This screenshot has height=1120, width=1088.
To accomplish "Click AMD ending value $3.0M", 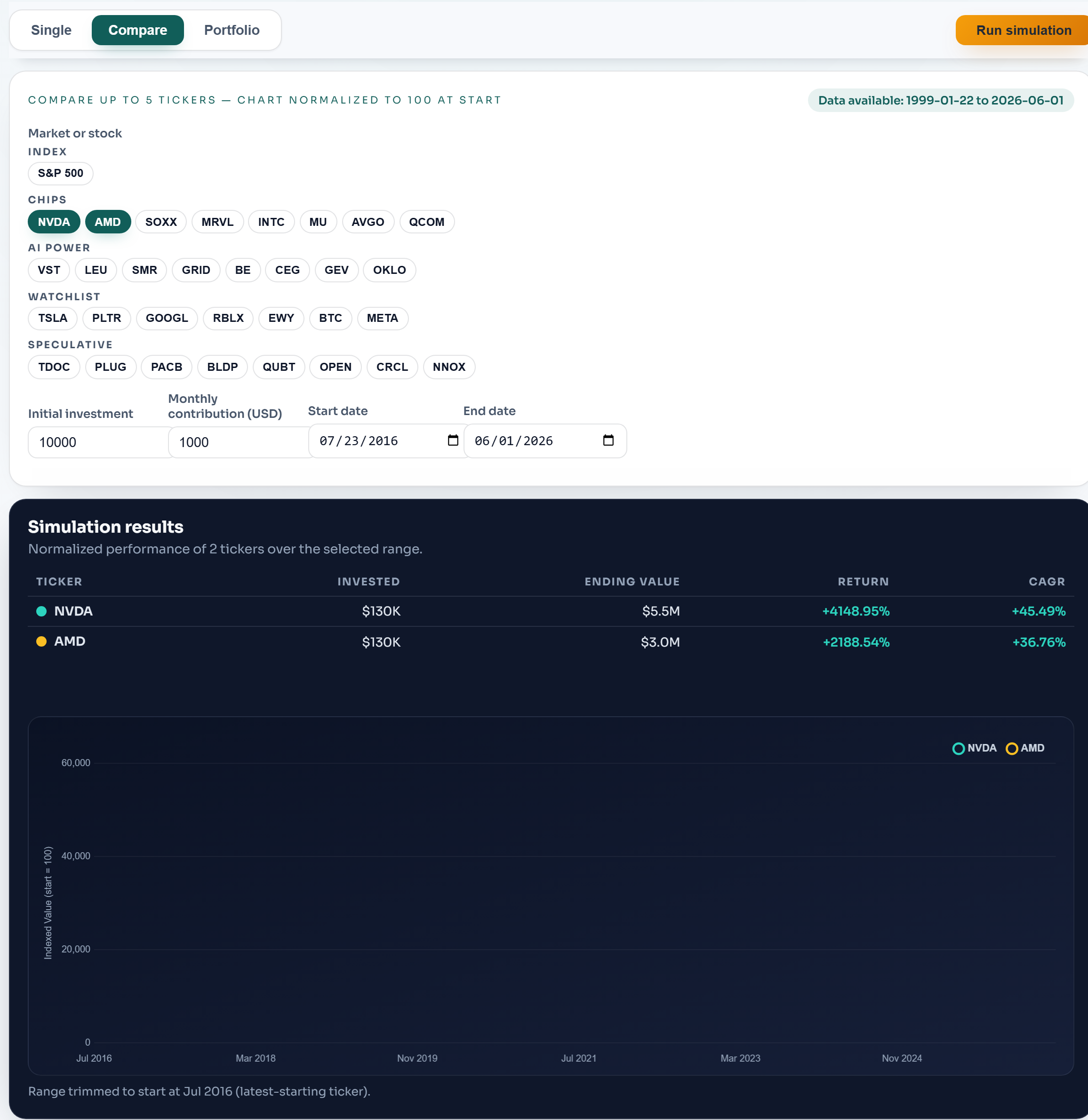I will click(661, 642).
